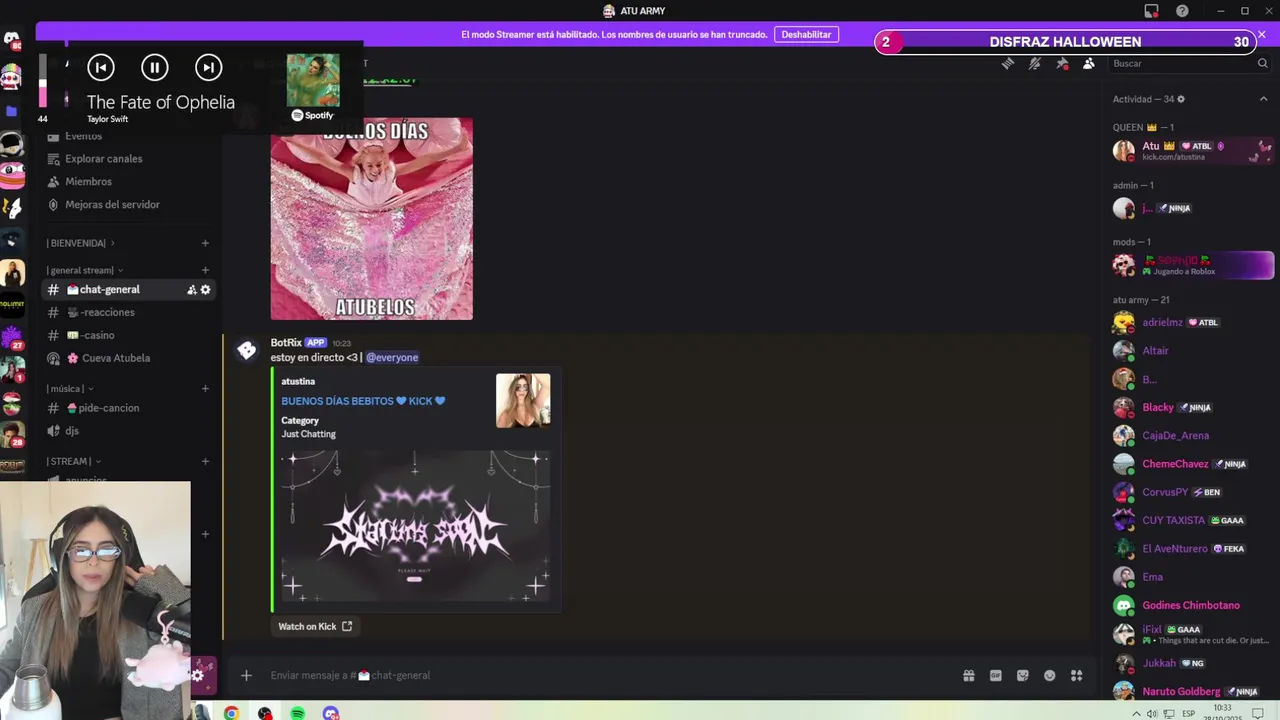Open the apps launcher icon in message bar
The width and height of the screenshot is (1280, 720).
coord(1077,676)
